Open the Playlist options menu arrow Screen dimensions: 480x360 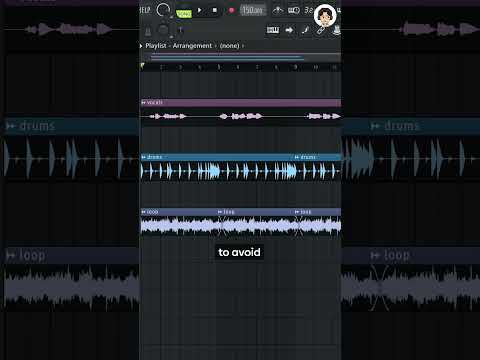(141, 46)
